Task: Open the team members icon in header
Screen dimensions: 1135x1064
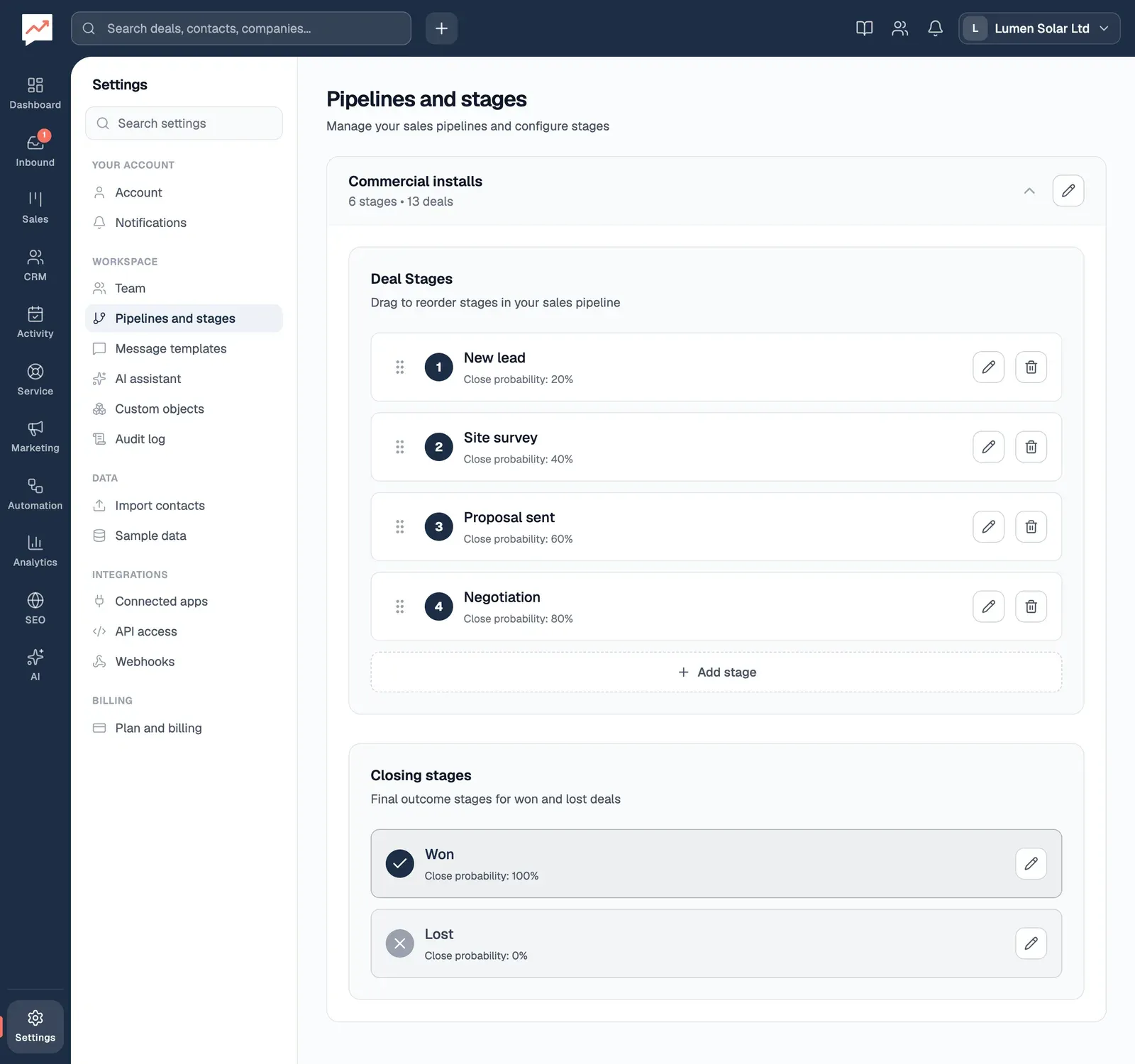Action: 900,28
